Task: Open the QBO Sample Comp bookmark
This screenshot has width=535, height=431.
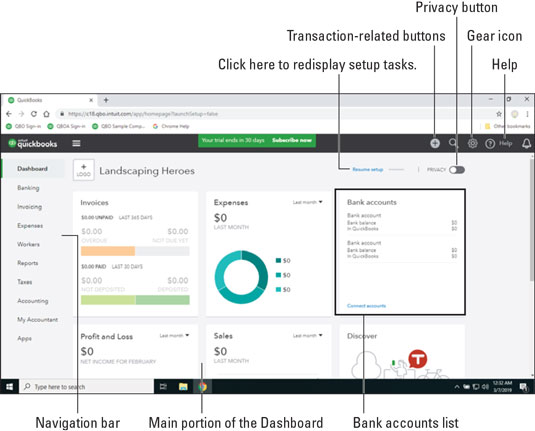Action: [119, 126]
